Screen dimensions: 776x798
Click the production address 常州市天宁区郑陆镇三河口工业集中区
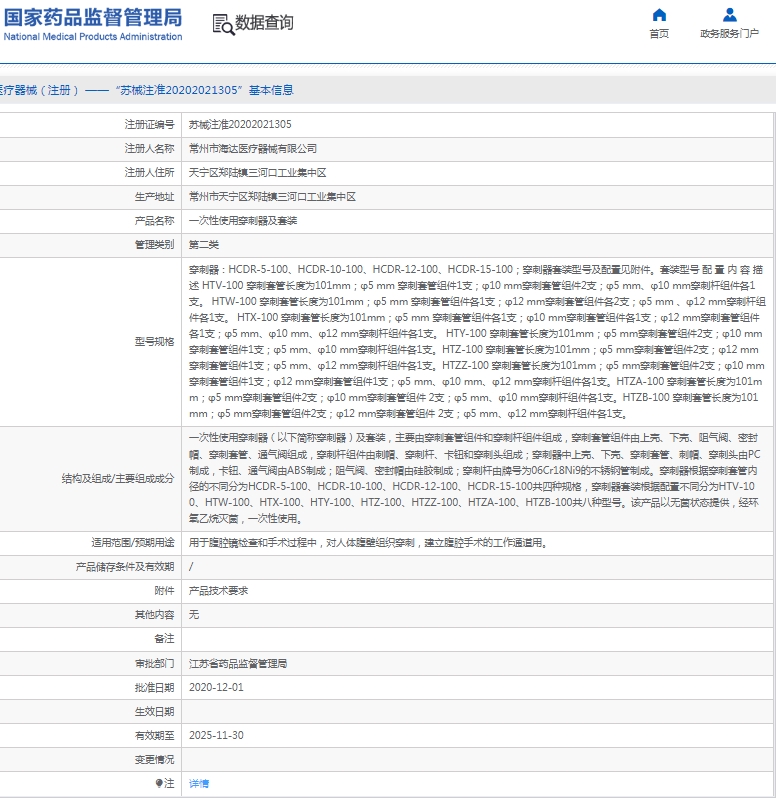(x=272, y=196)
